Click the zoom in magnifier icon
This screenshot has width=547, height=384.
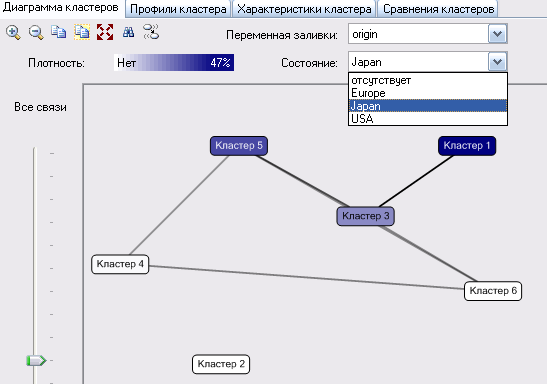click(13, 32)
